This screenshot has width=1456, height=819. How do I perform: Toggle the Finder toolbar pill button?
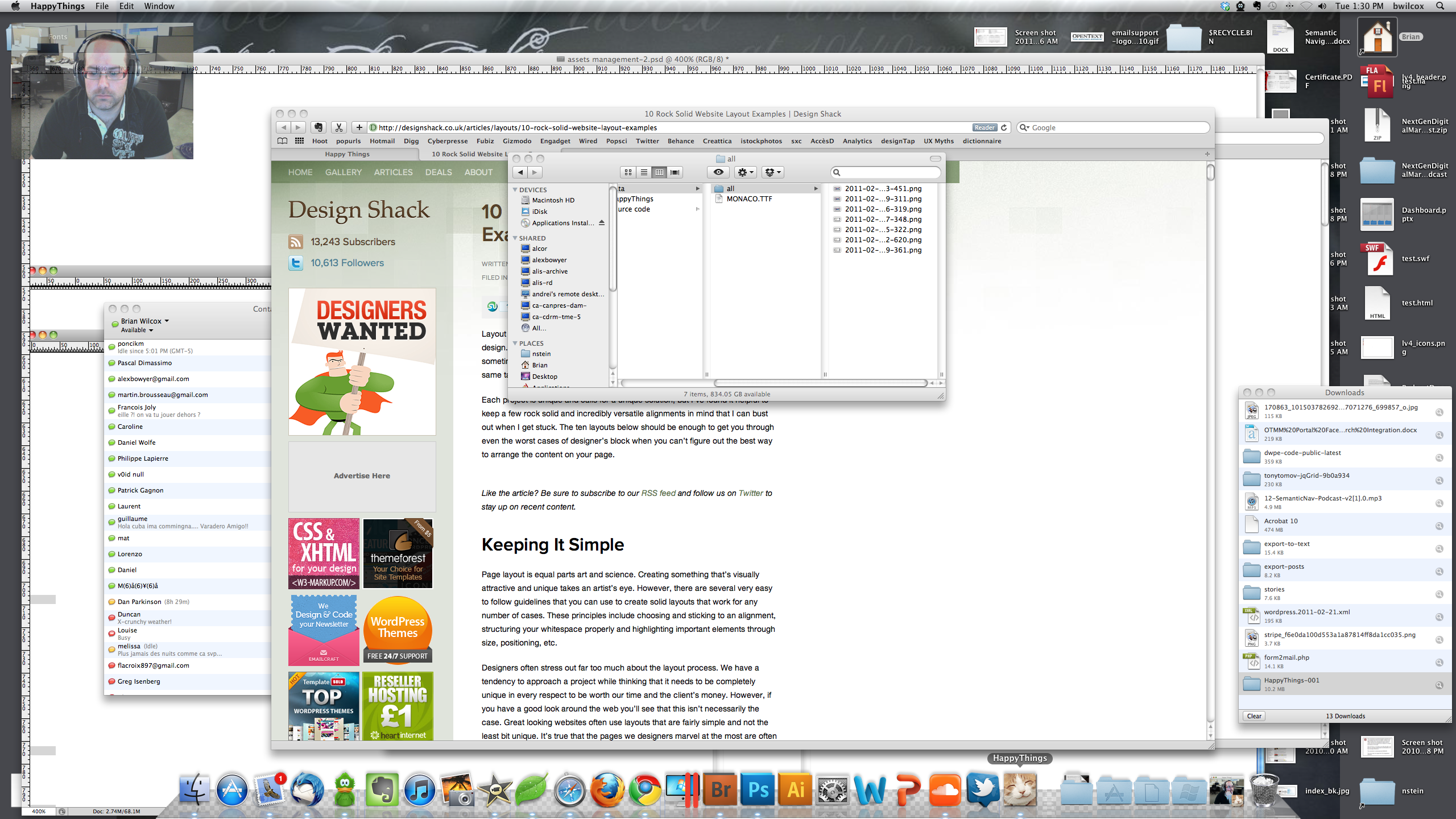point(935,159)
